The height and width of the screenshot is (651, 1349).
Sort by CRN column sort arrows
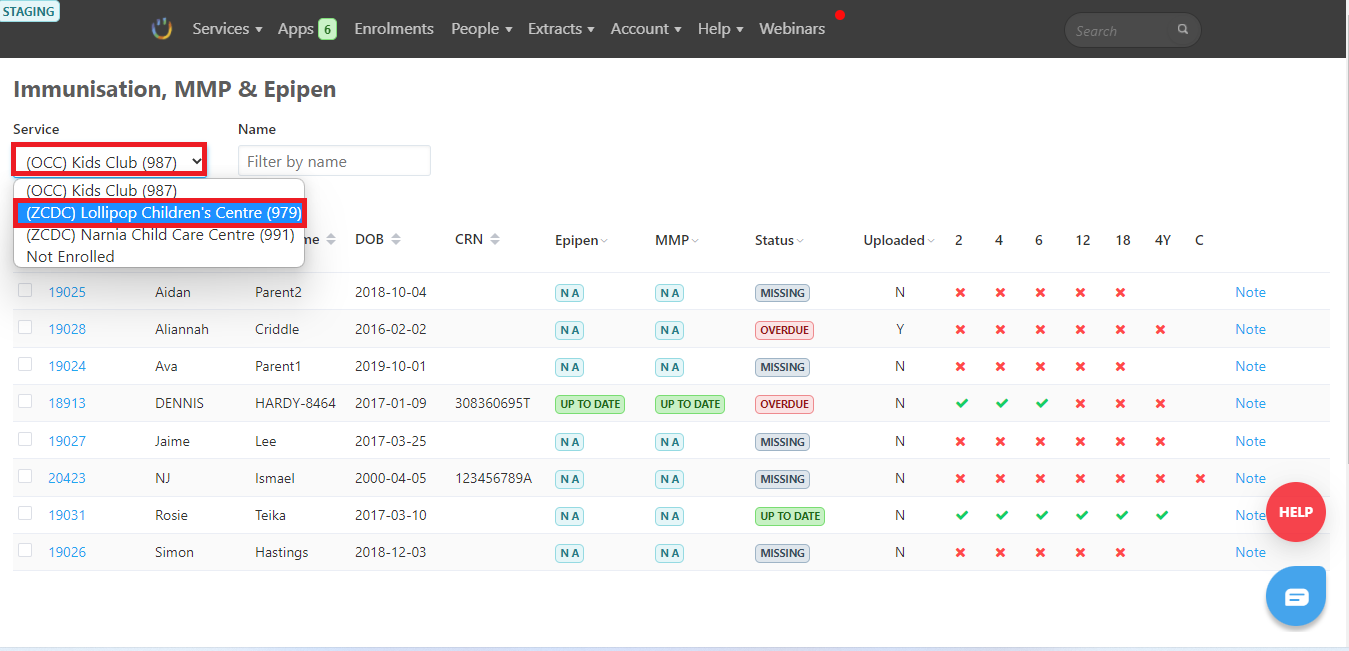pos(495,240)
